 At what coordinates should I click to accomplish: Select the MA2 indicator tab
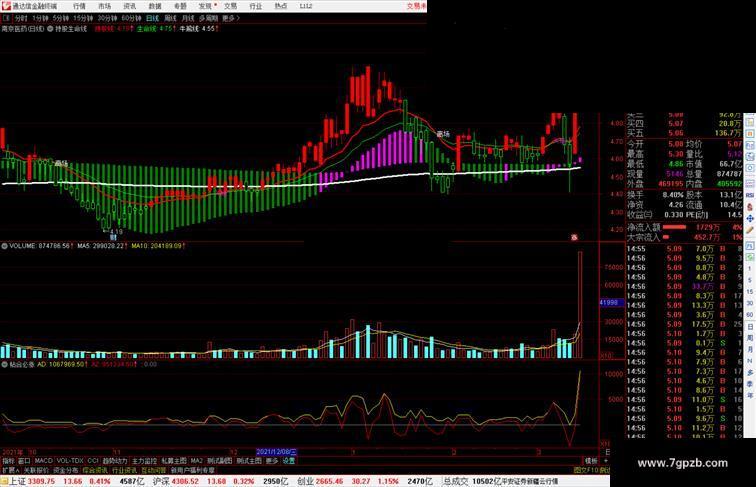tap(196, 461)
